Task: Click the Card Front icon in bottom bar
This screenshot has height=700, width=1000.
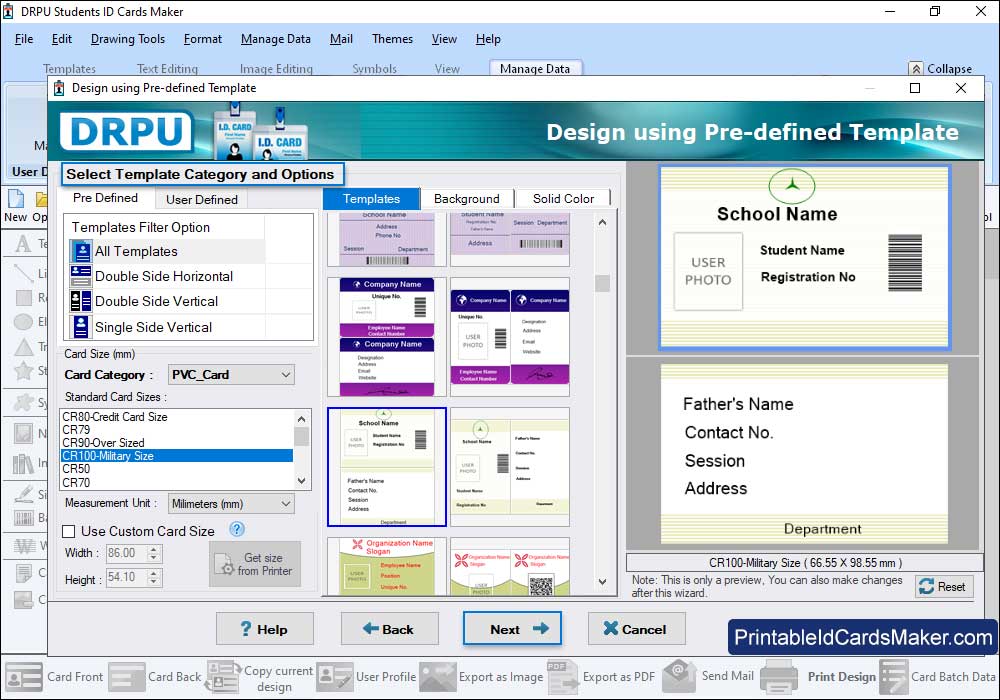Action: [x=24, y=677]
